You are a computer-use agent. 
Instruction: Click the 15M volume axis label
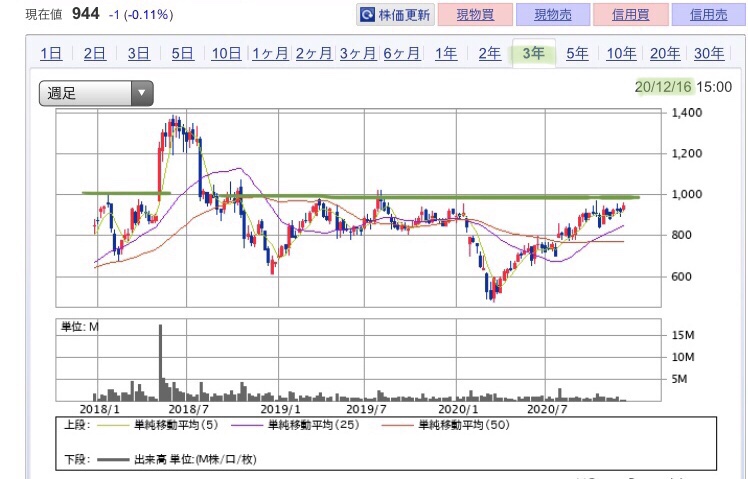[x=683, y=335]
